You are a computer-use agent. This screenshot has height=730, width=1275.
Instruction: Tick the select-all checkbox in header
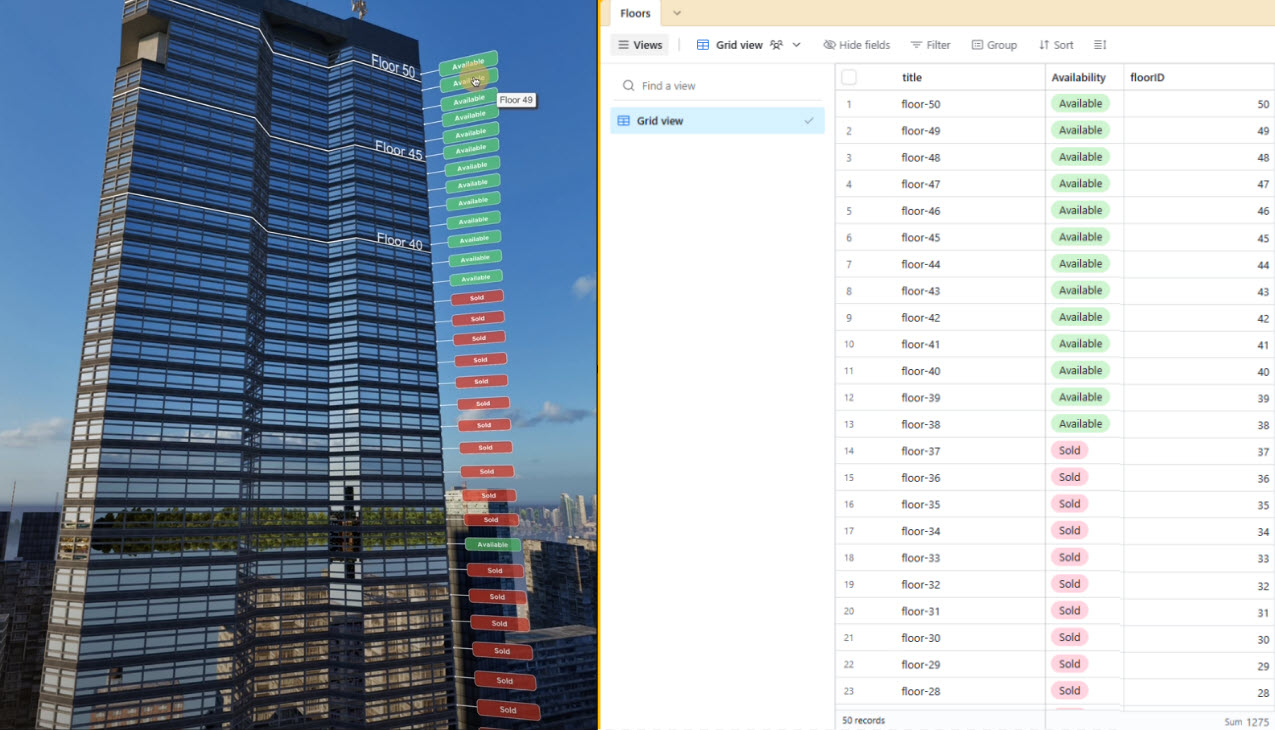(849, 77)
